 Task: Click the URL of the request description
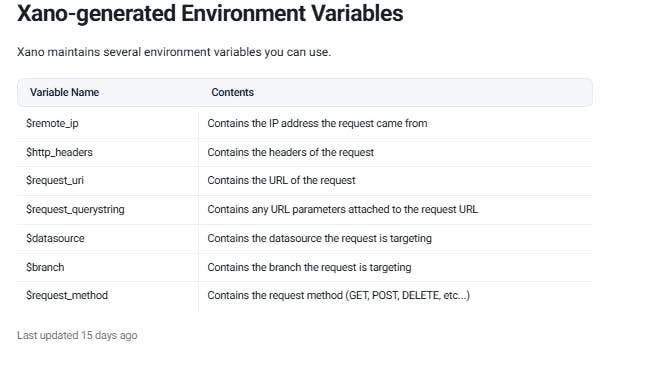(282, 180)
